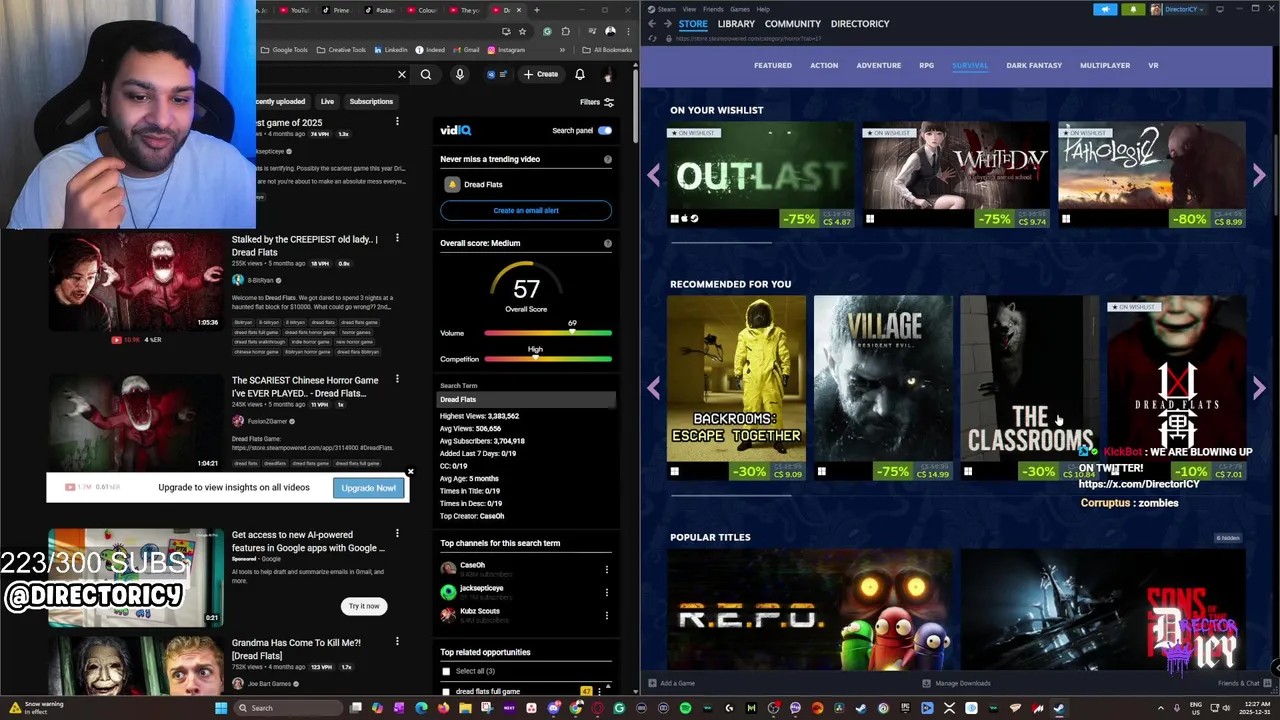Check the Select all (3) checkbox

[446, 671]
